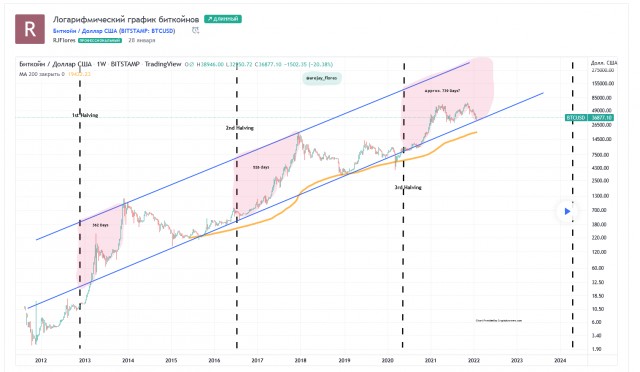Open the RJFlores author profile
Viewport: 640px width, 372px height.
64,40
